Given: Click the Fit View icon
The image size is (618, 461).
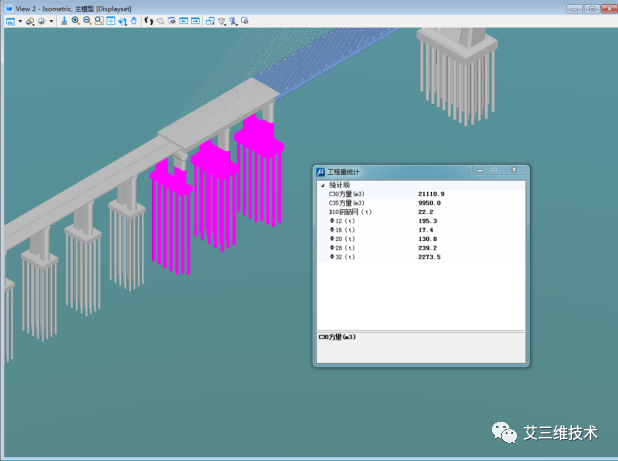Looking at the screenshot, I should point(111,20).
